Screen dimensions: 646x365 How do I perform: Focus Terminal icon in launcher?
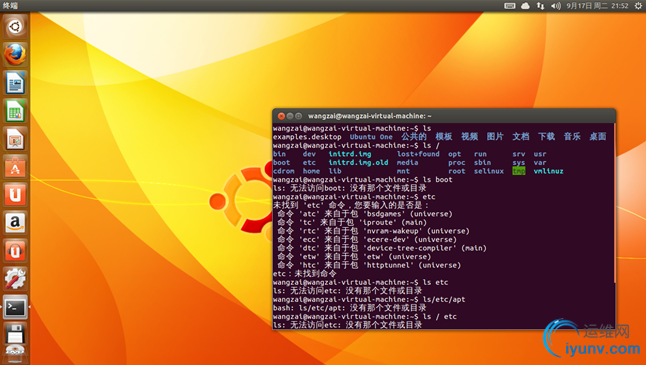(x=15, y=307)
